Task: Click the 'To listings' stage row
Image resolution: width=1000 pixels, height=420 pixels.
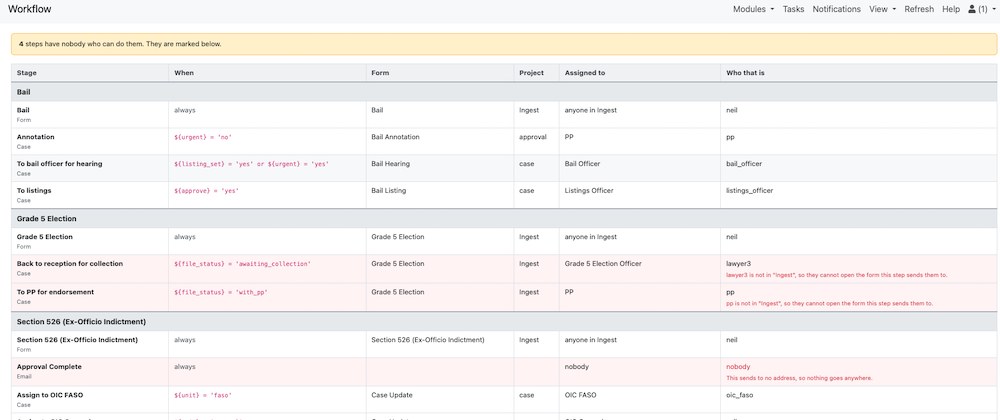Action: point(504,195)
